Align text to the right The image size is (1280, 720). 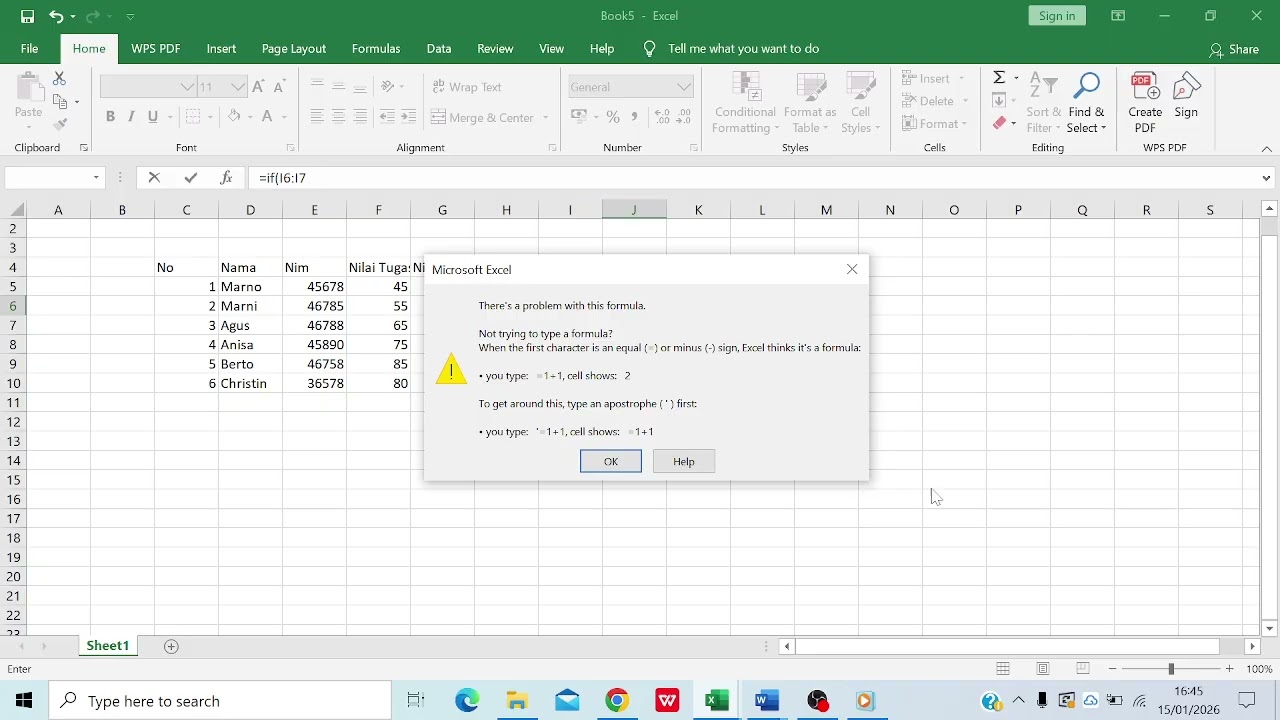[x=361, y=117]
